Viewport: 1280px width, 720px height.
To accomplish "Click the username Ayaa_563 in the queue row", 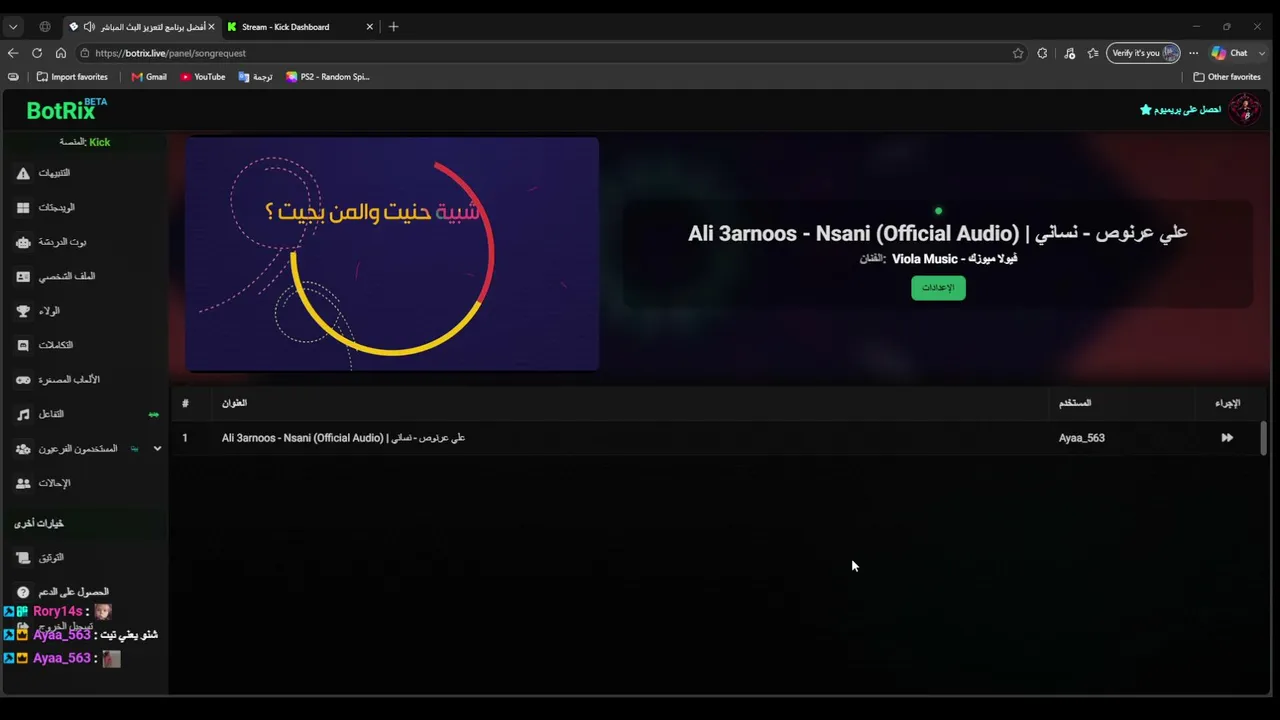I will (1082, 438).
